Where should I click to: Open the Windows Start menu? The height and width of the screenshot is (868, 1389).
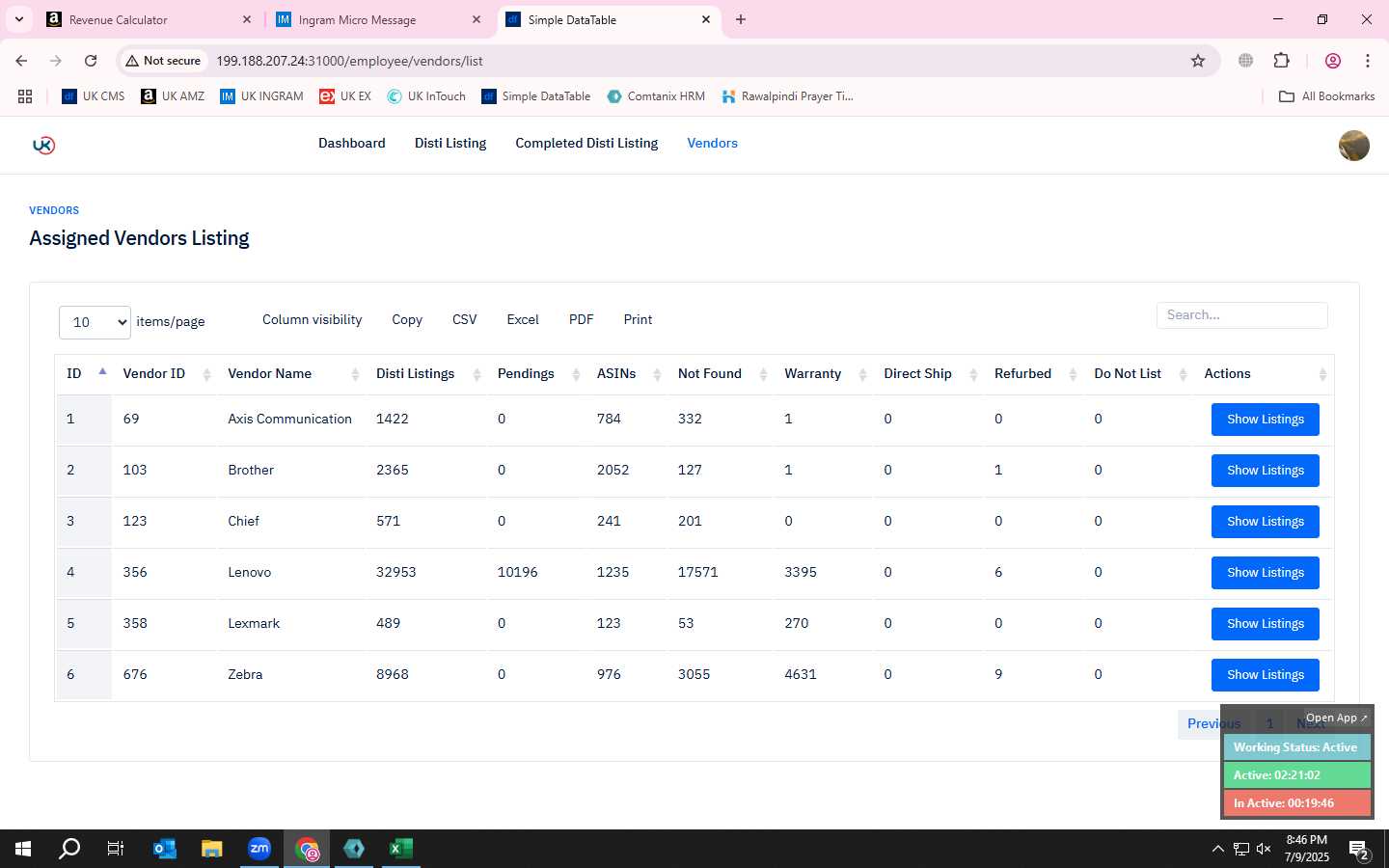click(23, 849)
